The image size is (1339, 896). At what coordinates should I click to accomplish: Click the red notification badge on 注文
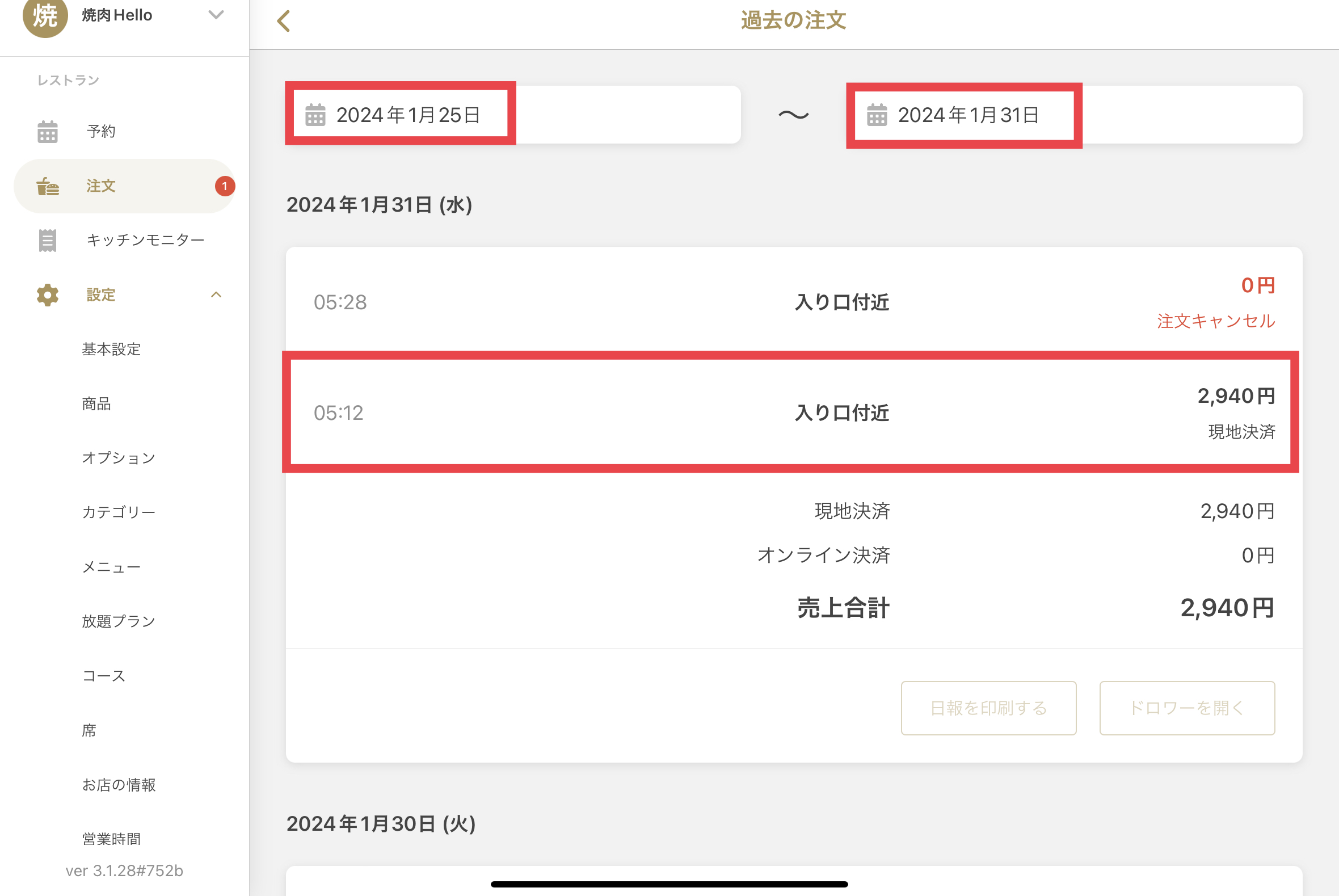coord(225,186)
